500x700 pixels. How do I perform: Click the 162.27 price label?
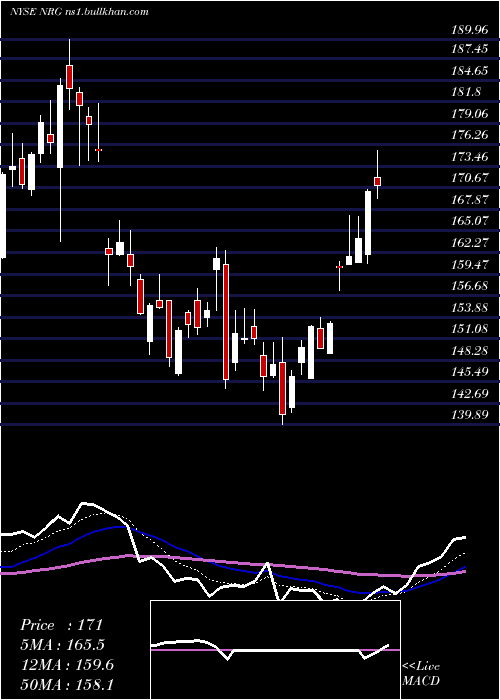point(470,243)
